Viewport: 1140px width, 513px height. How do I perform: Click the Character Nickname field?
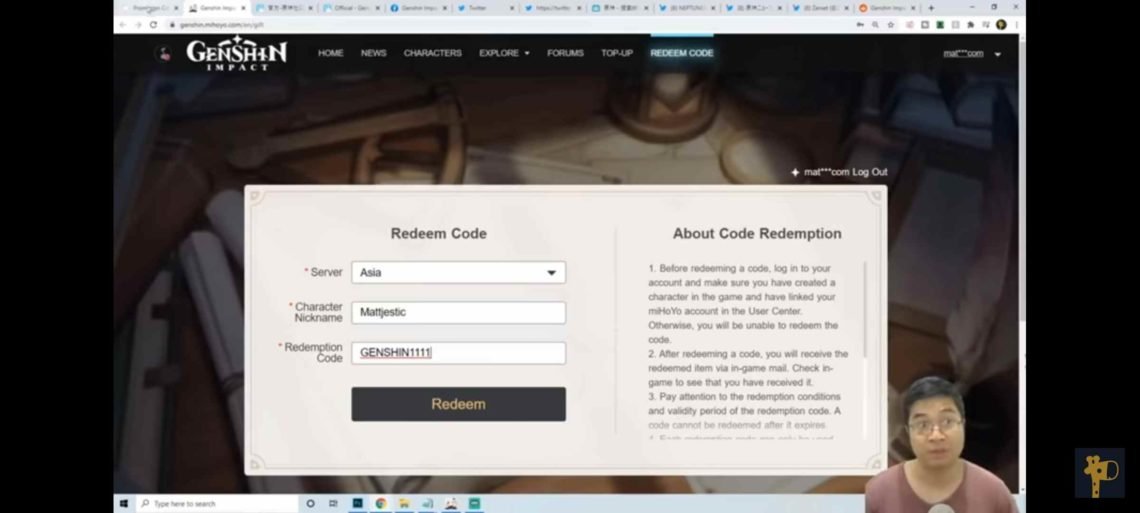point(458,312)
